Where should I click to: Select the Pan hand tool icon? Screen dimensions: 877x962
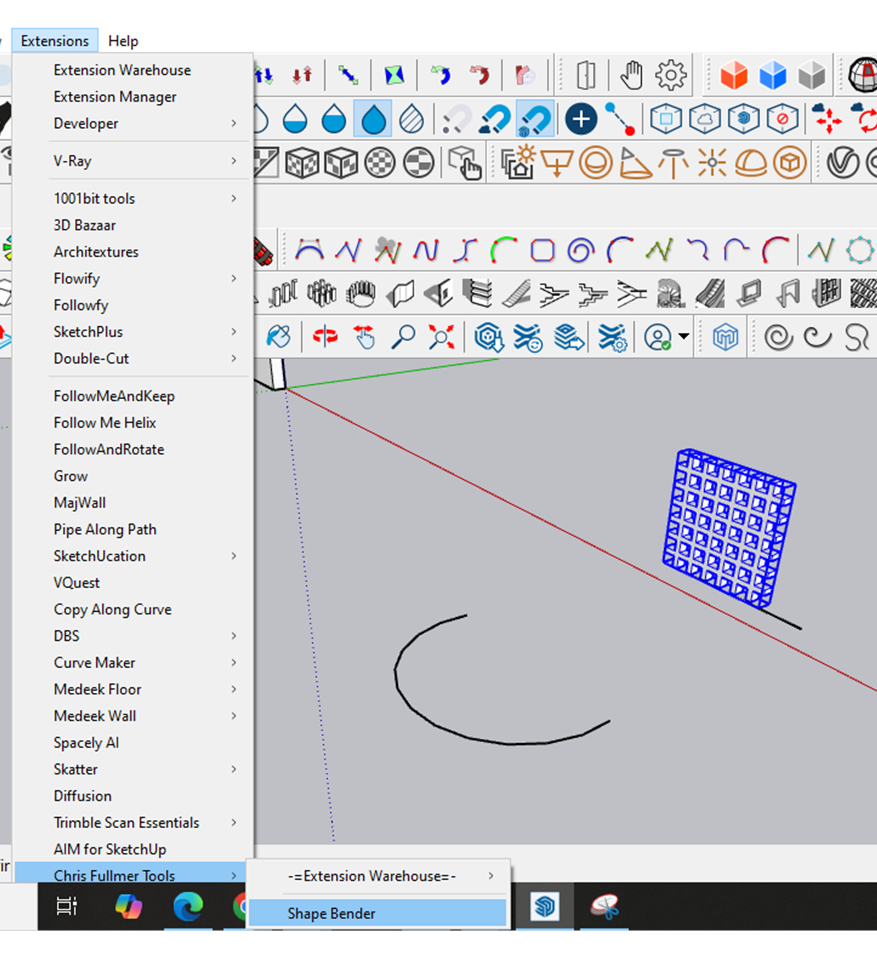pos(631,75)
